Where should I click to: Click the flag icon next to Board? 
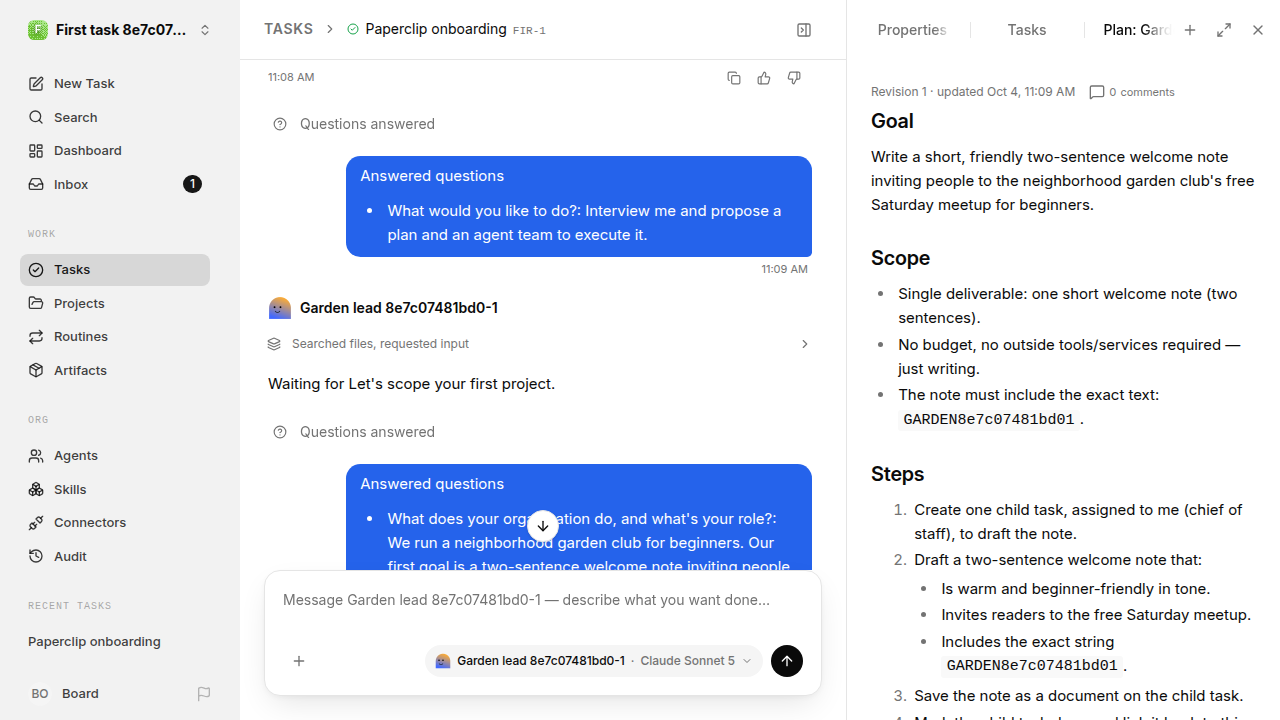point(204,693)
